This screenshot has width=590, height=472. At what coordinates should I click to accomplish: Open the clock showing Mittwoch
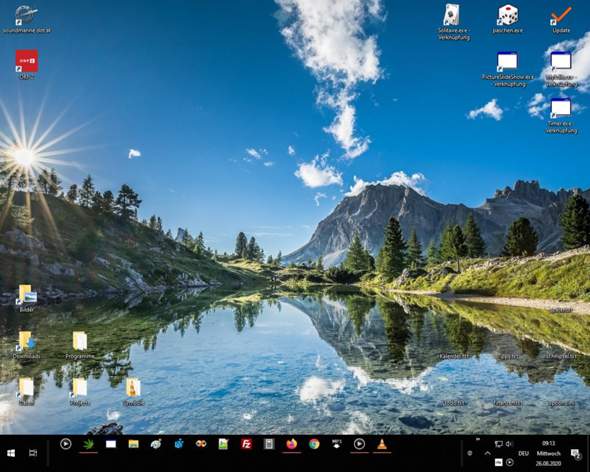pyautogui.click(x=549, y=453)
